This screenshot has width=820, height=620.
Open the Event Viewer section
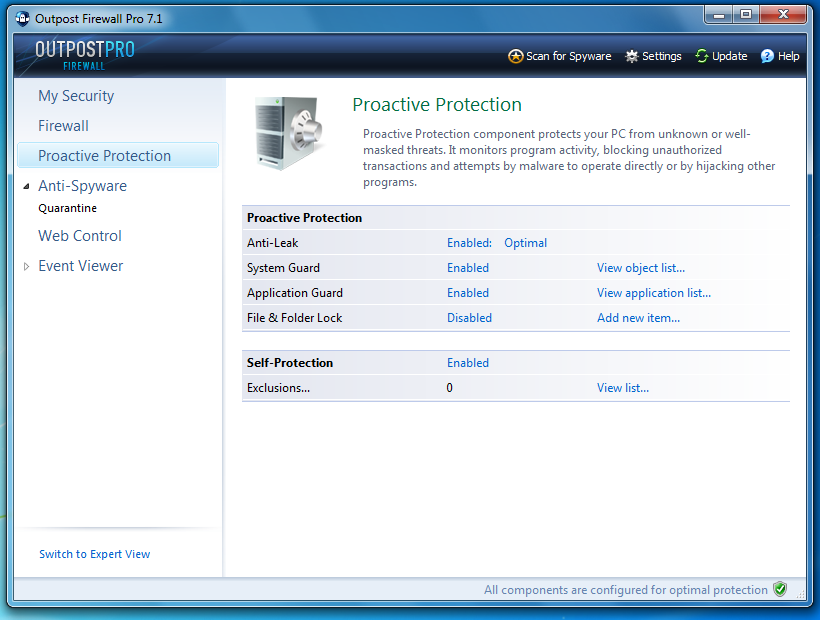tap(81, 266)
